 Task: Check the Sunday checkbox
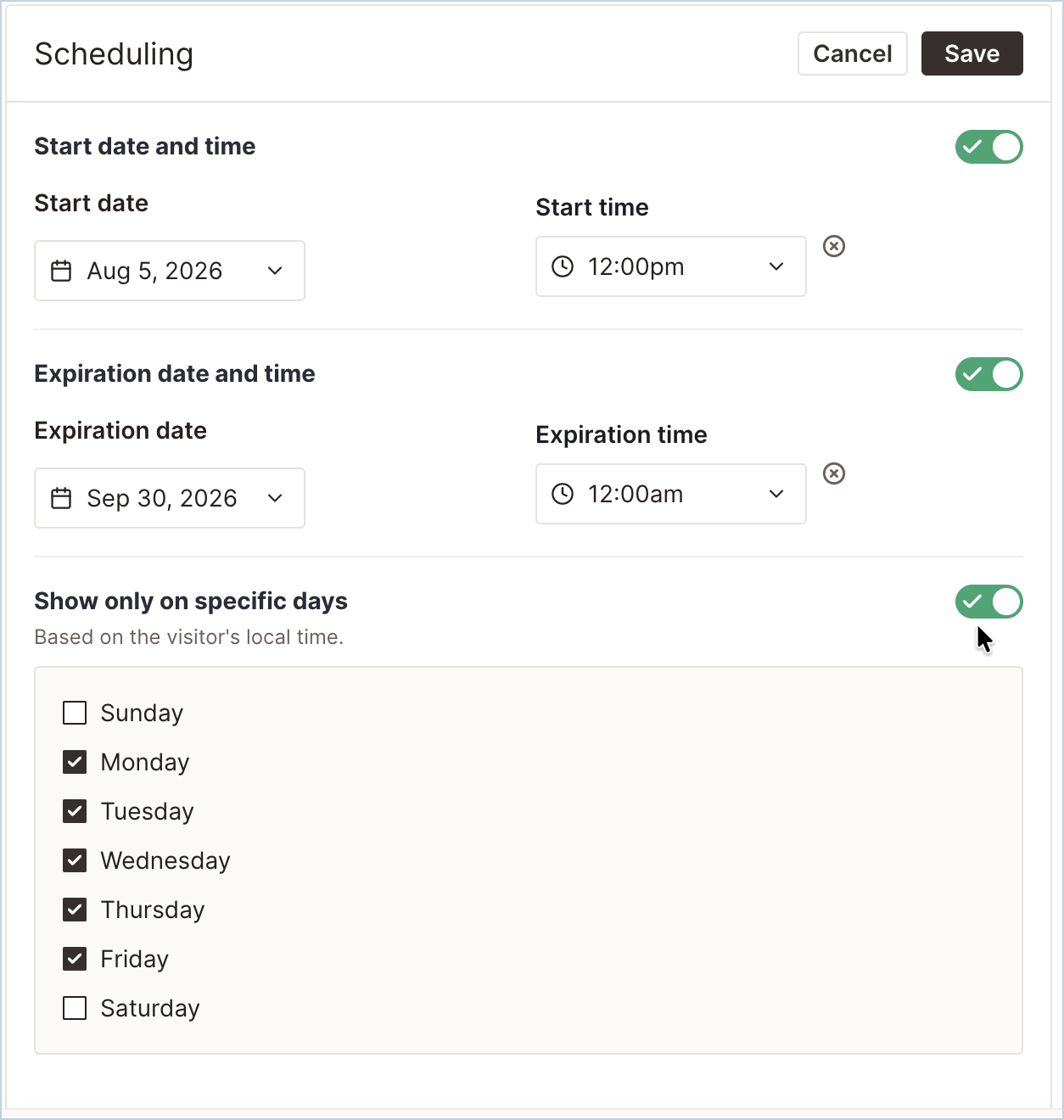(x=75, y=713)
